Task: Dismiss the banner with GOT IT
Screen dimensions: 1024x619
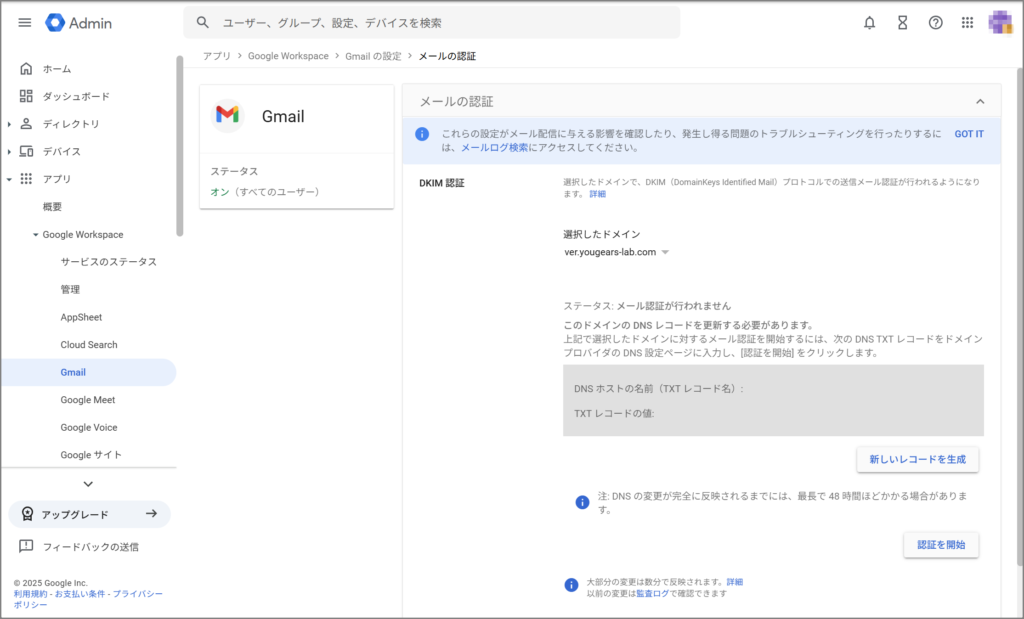Action: [x=968, y=134]
